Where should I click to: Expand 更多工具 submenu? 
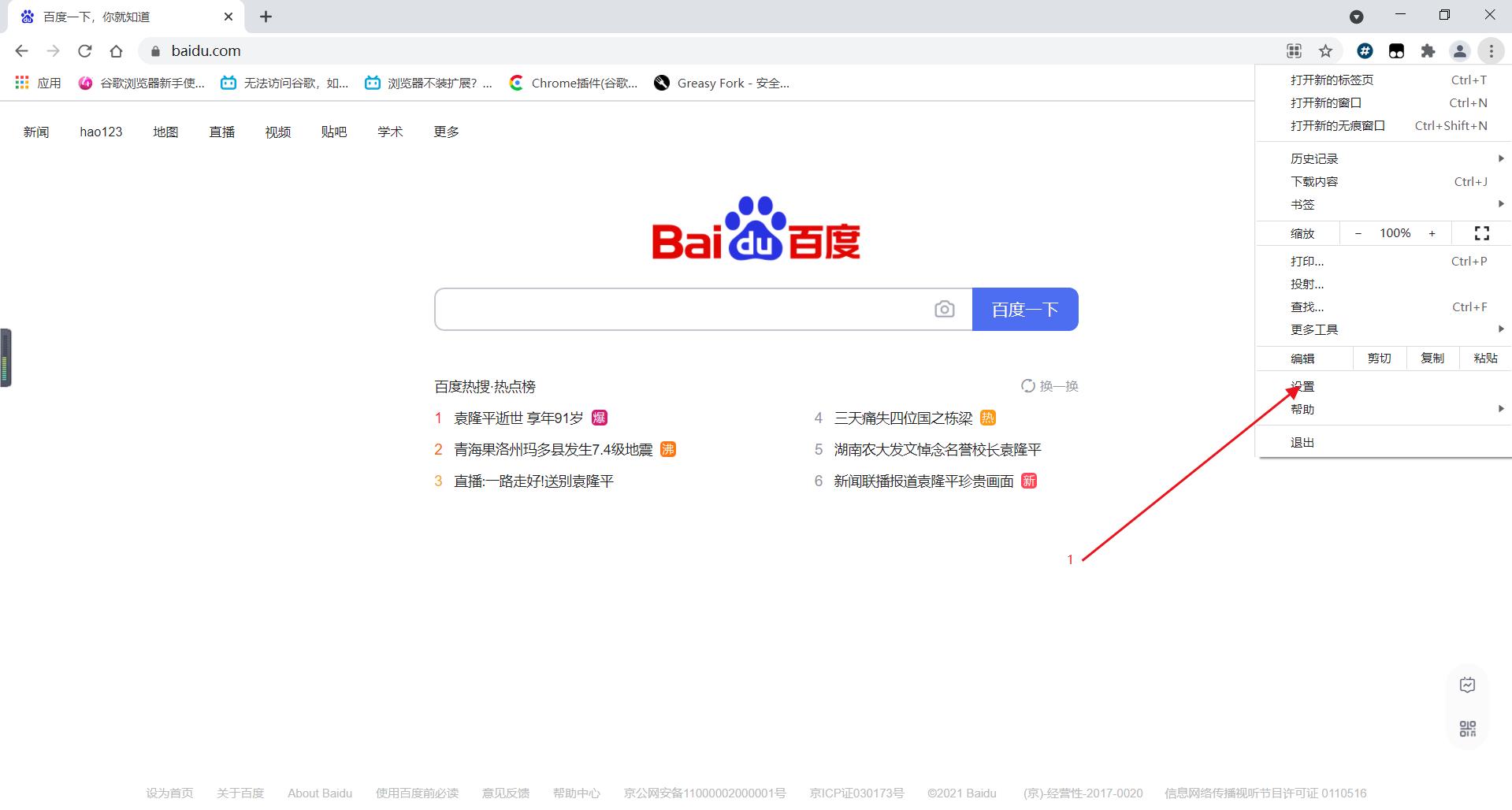1384,329
